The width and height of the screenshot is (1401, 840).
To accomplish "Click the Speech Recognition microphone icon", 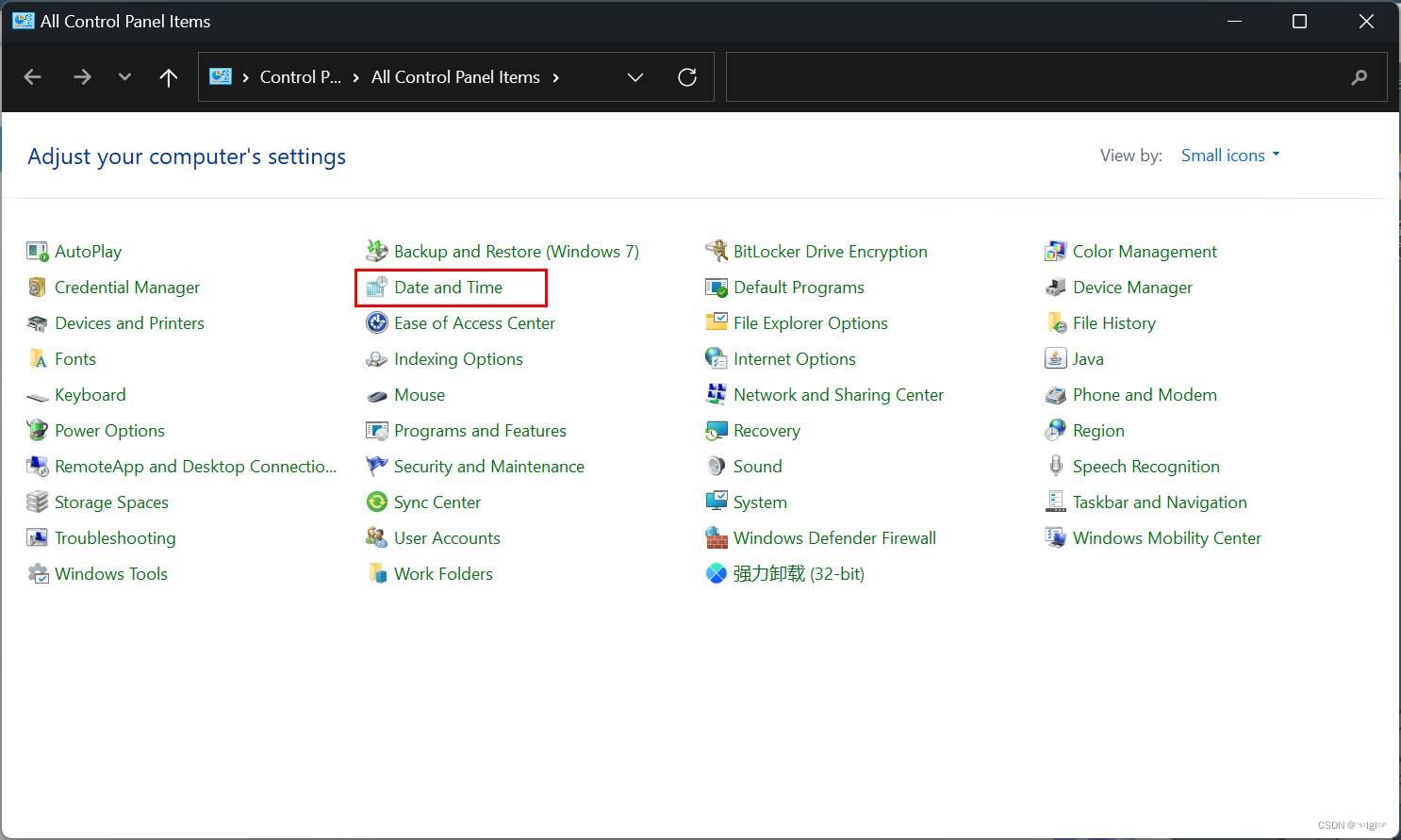I will [1056, 467].
